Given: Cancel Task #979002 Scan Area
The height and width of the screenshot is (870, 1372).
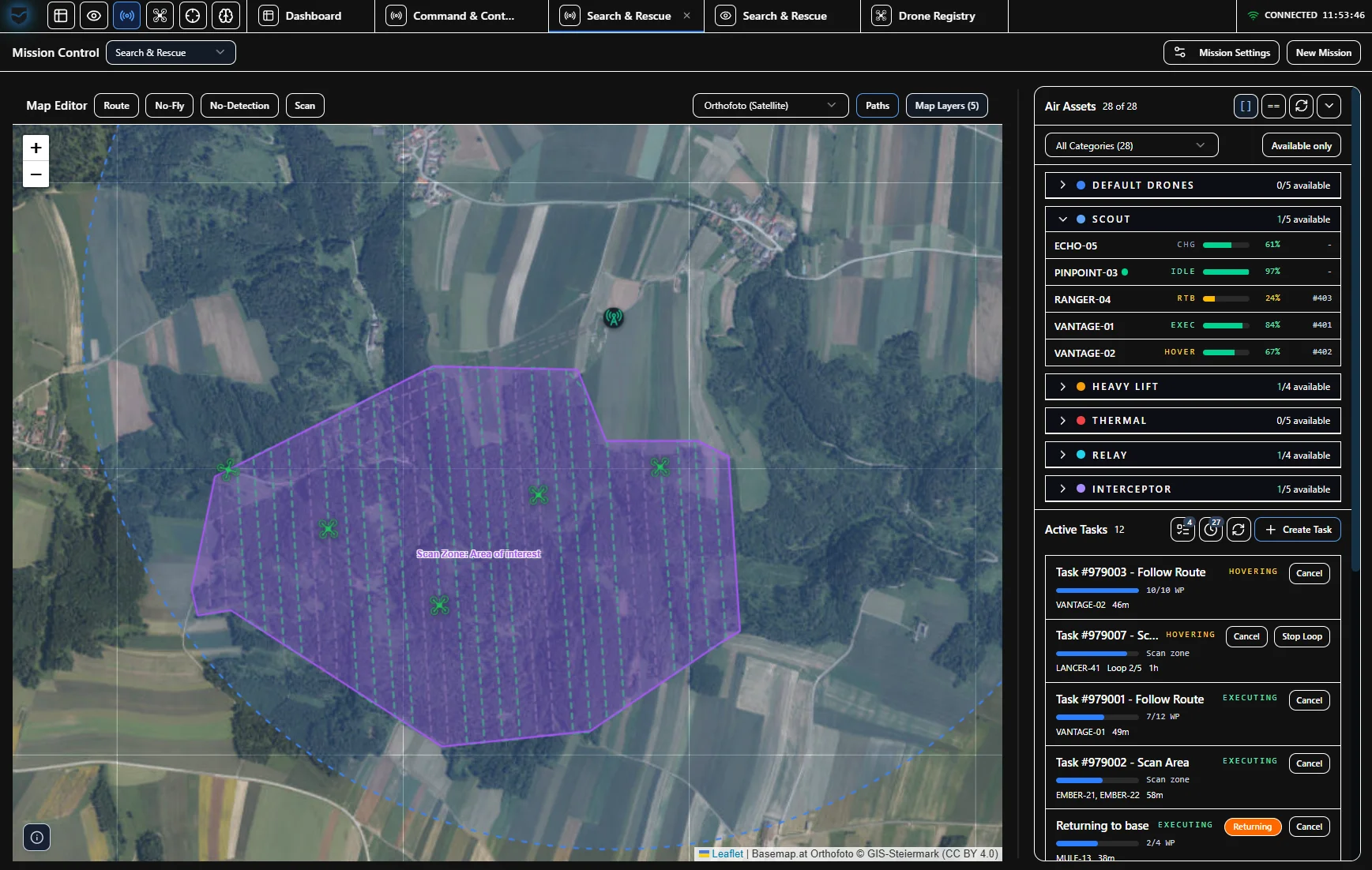Looking at the screenshot, I should 1310,763.
